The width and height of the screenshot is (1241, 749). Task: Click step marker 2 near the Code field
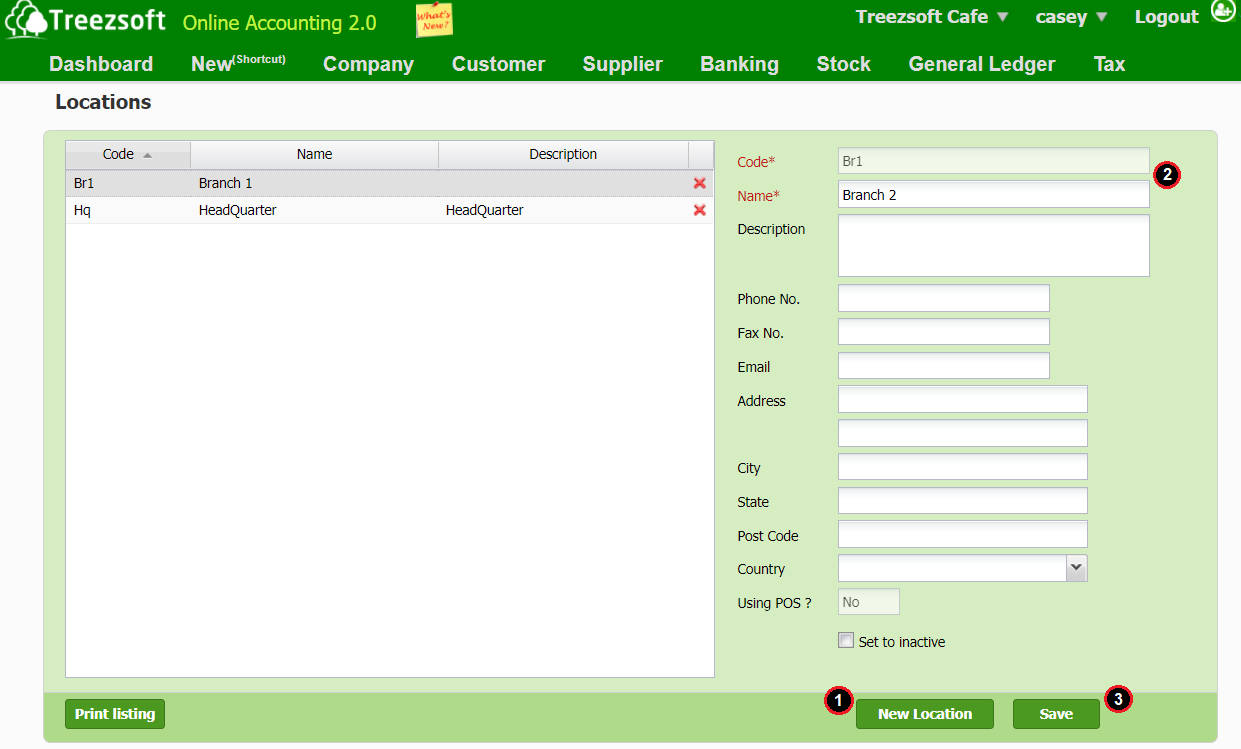(1167, 175)
